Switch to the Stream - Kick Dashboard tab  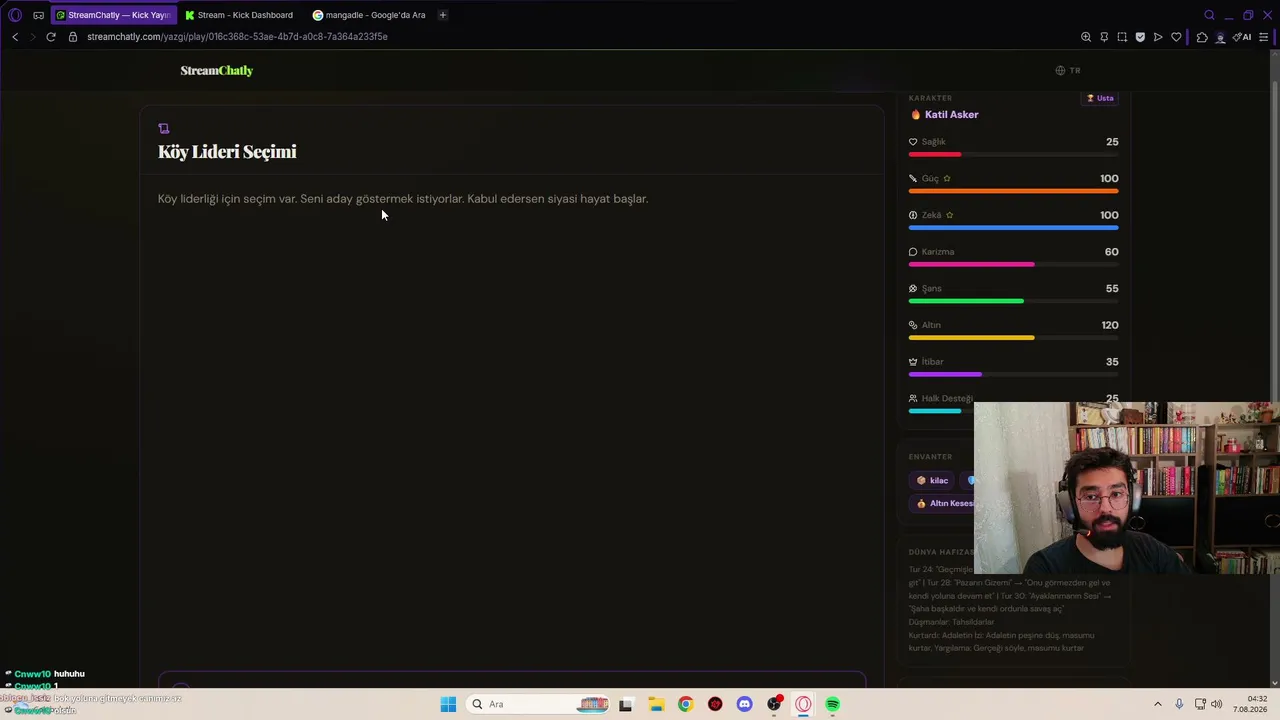coord(239,15)
